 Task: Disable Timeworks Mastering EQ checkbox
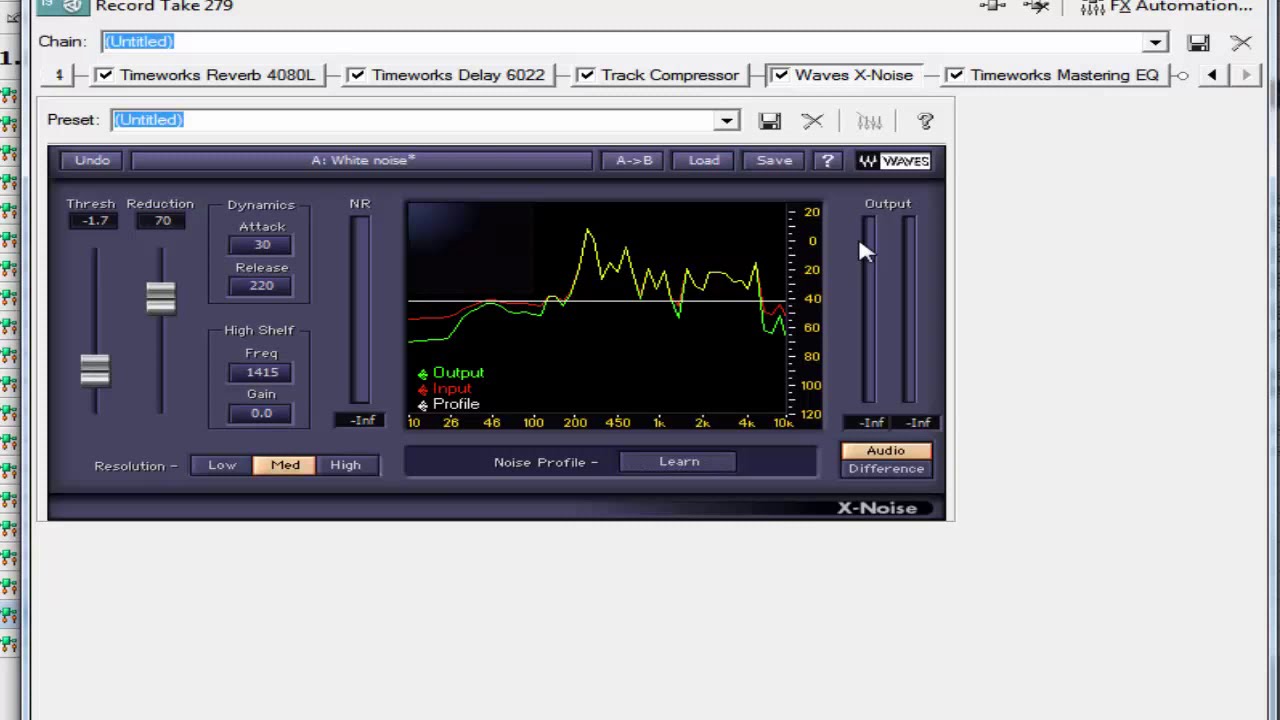955,75
